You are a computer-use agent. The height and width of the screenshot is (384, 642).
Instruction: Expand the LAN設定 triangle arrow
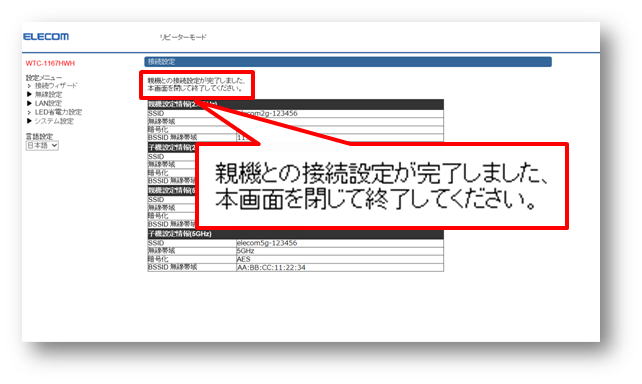29,103
